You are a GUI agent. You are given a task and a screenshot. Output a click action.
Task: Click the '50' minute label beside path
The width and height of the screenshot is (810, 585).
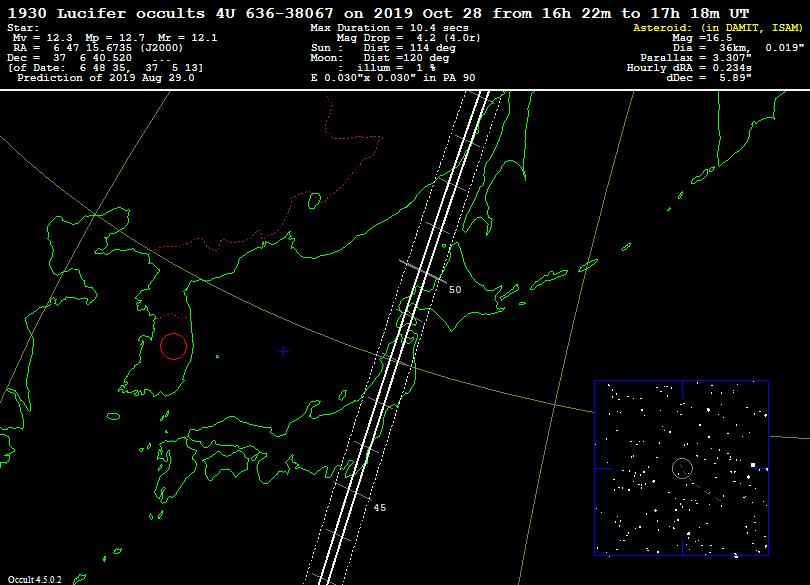455,290
